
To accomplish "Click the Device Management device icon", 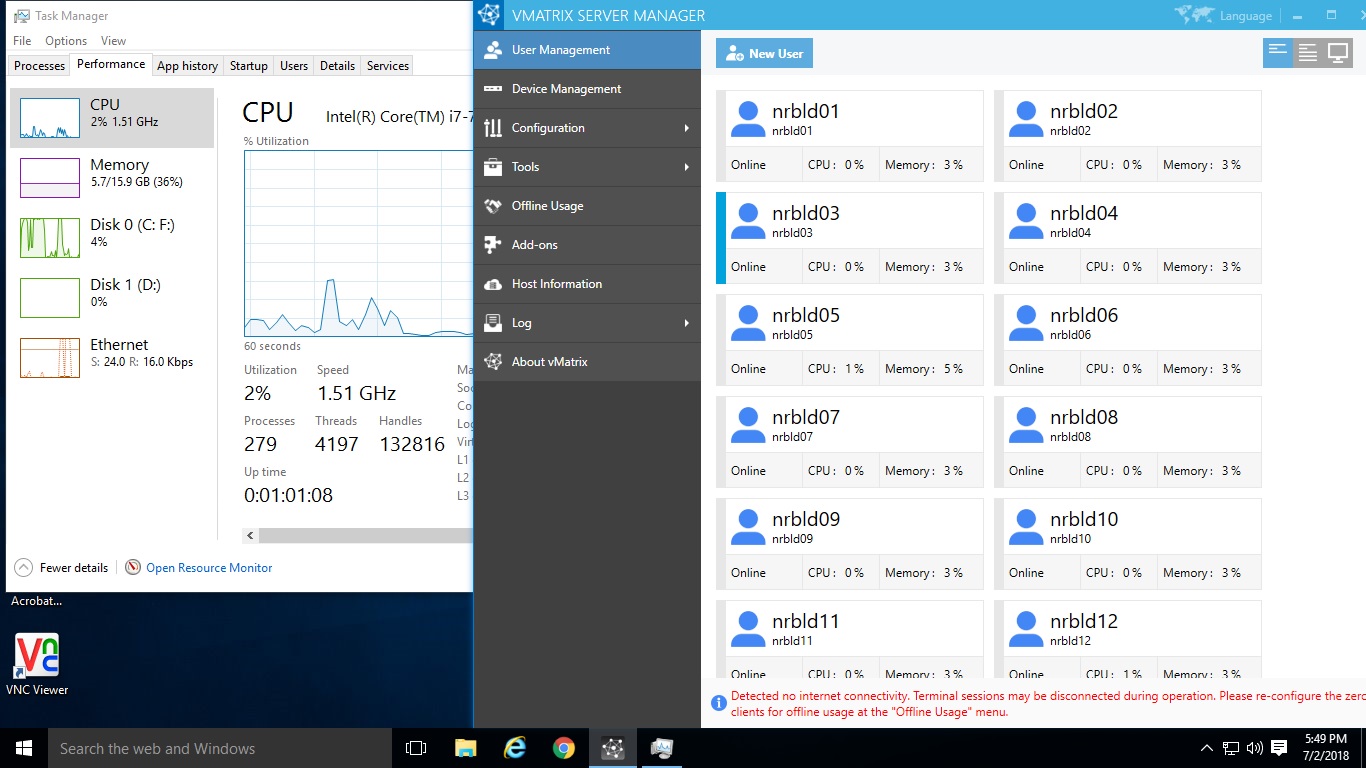I will click(492, 89).
